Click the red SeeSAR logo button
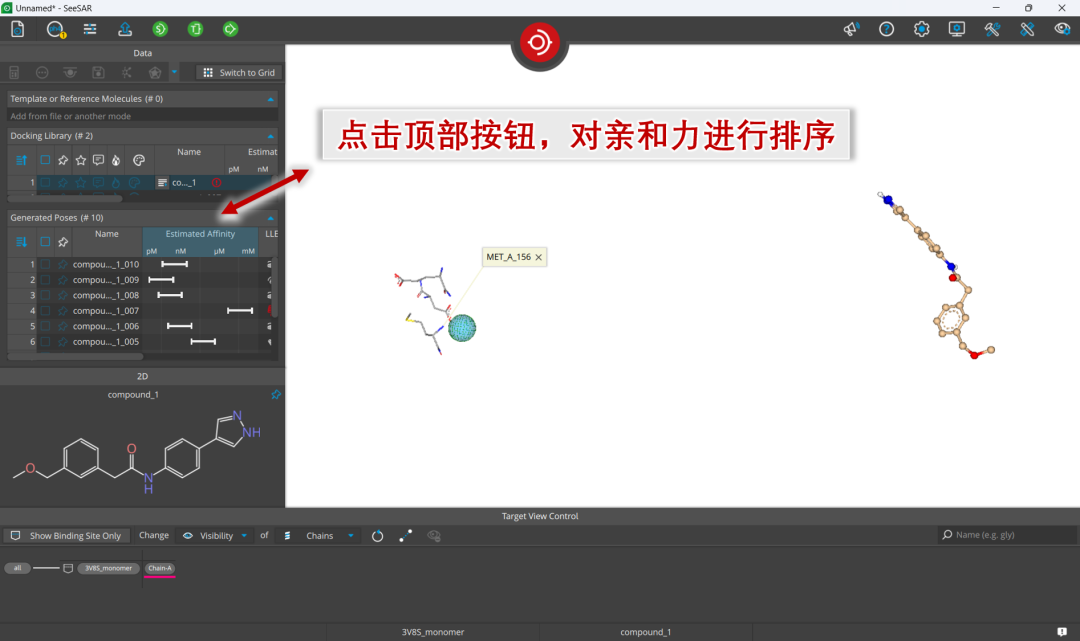The width and height of the screenshot is (1080, 641). [x=539, y=43]
